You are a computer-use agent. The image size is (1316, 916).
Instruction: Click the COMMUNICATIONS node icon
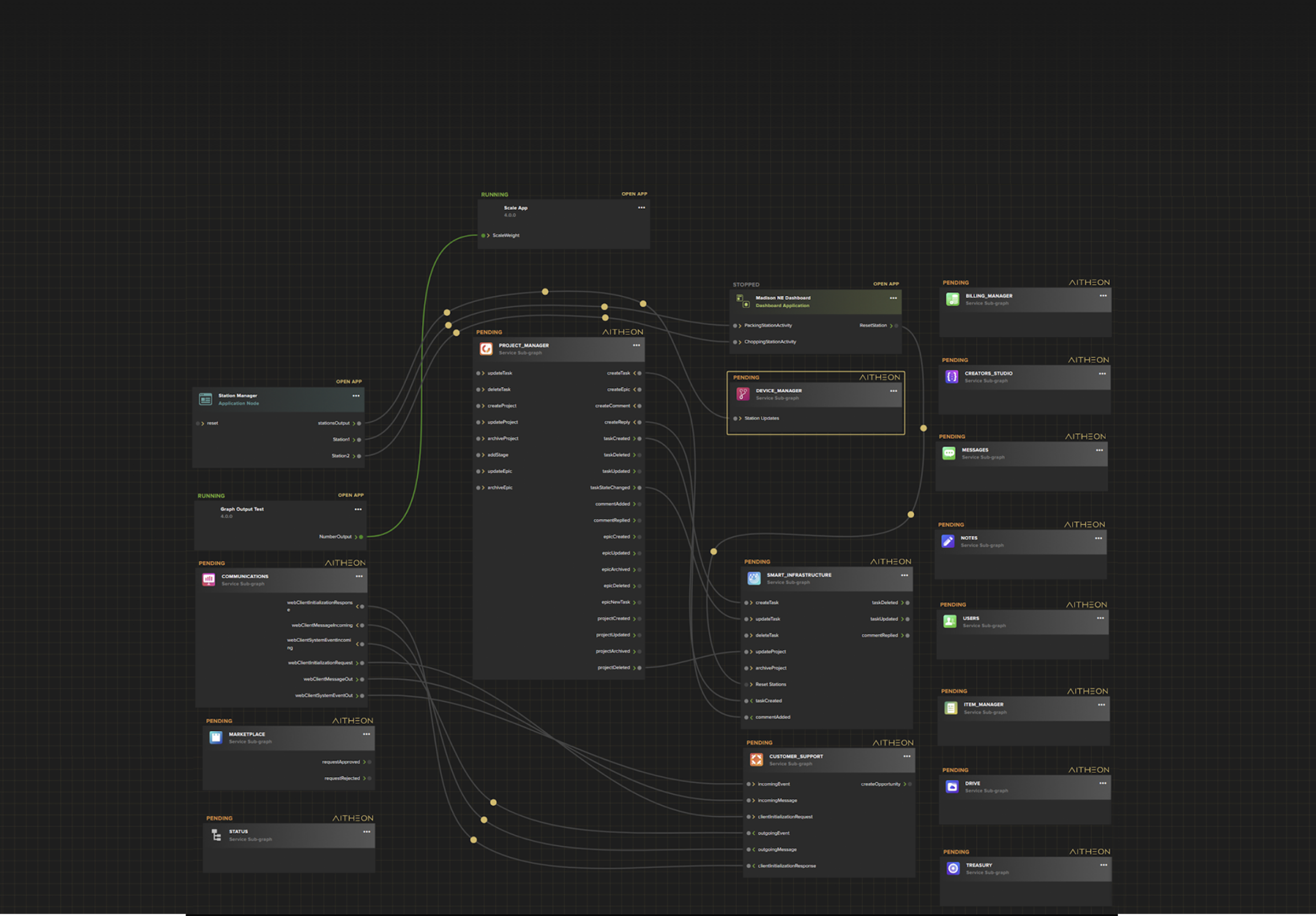[x=209, y=580]
